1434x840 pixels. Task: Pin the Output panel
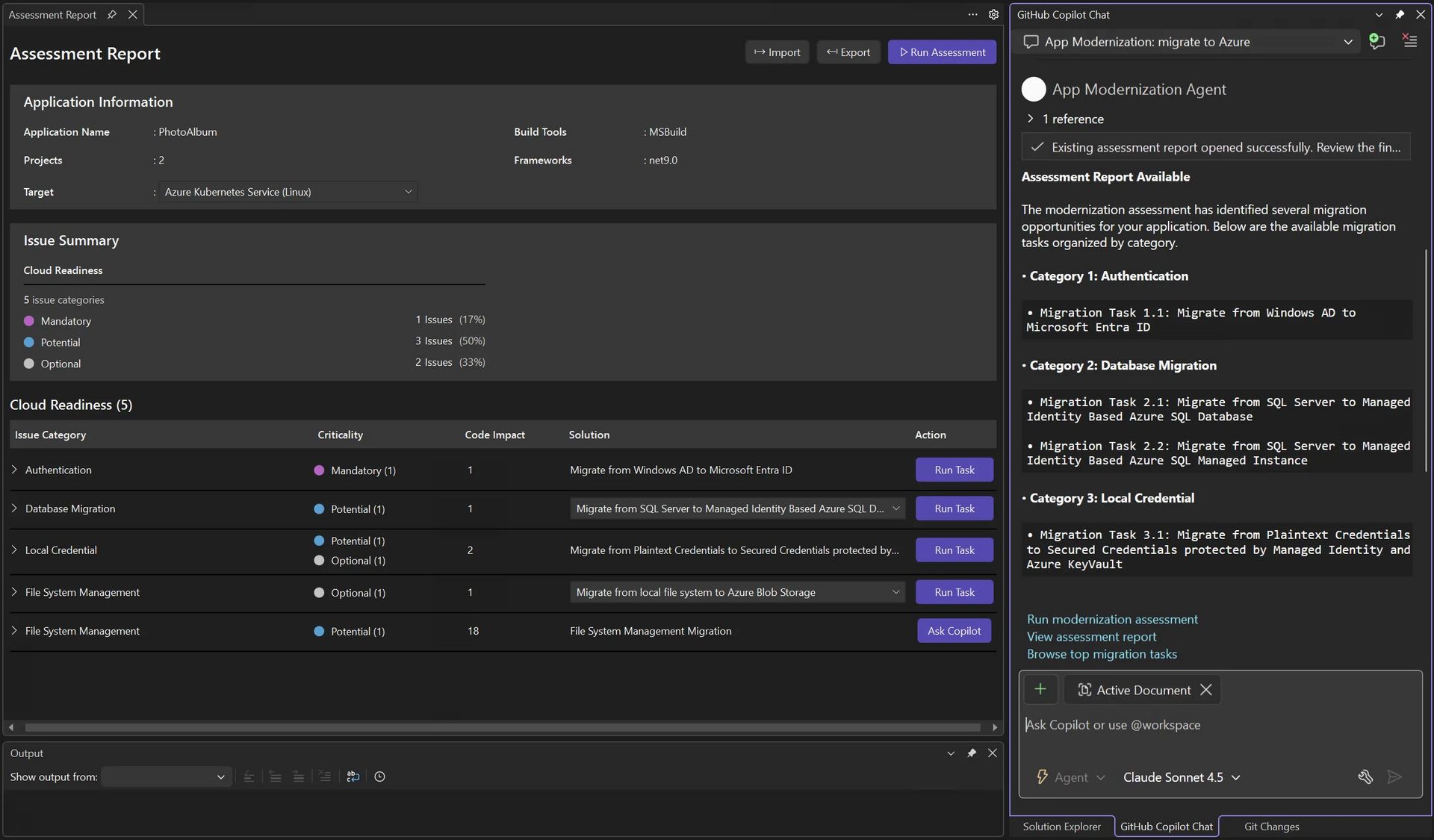pos(971,753)
